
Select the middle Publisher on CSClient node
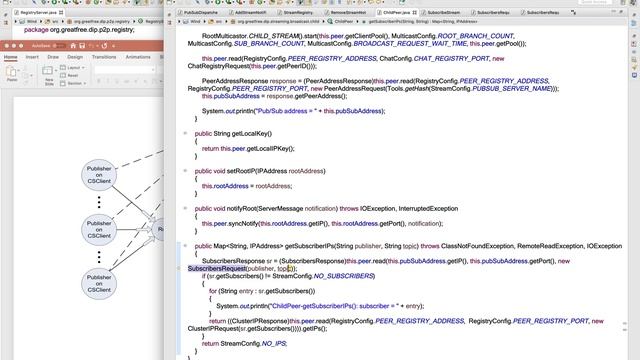click(99, 229)
